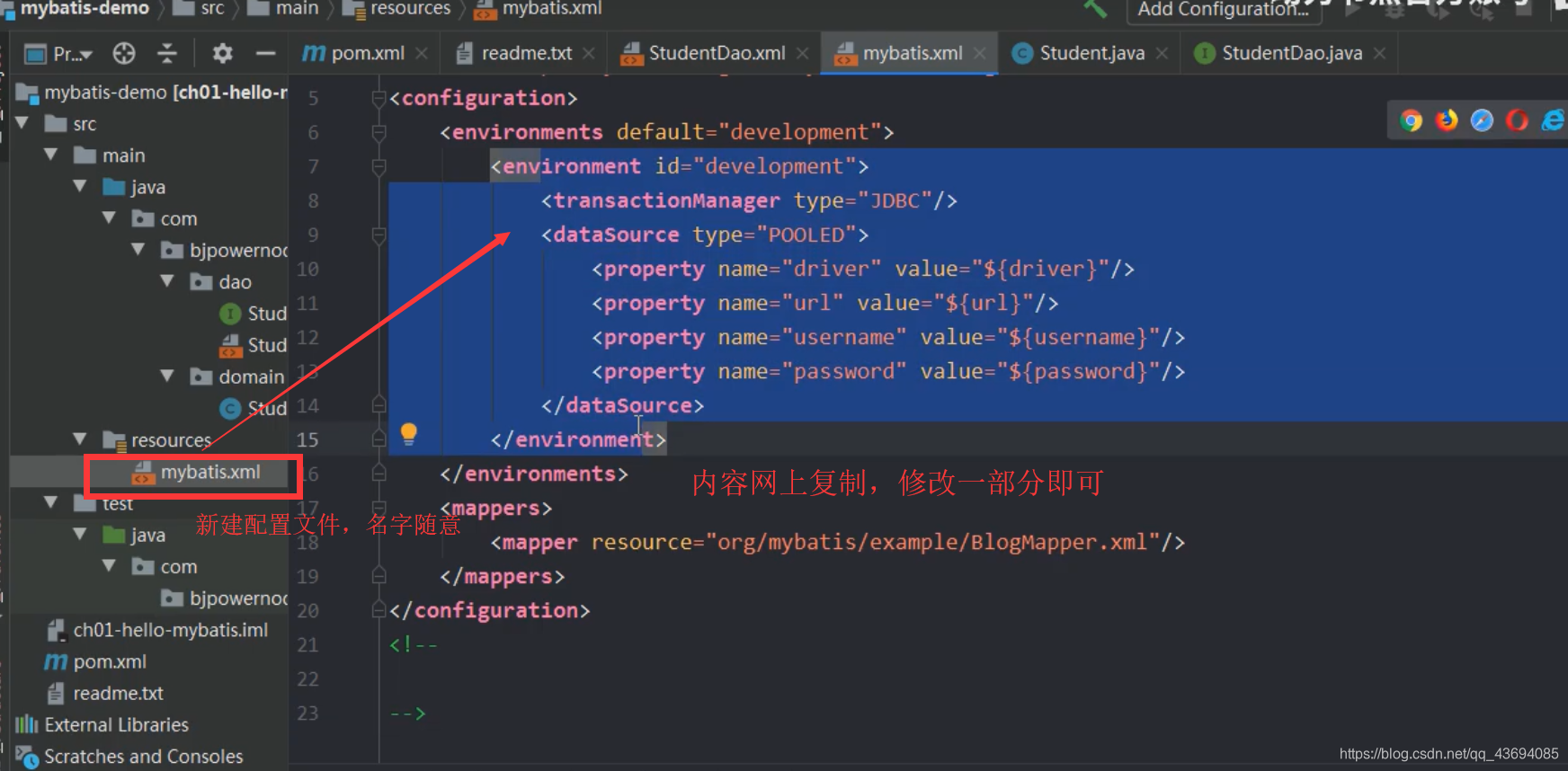Click main in the breadcrumb bar

pos(284,9)
